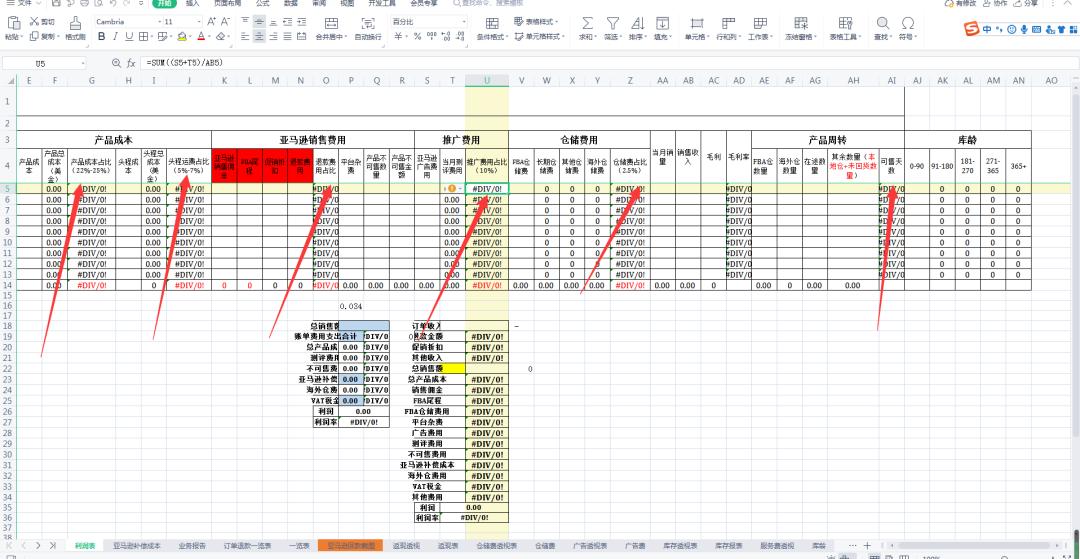
Task: Toggle Wrap Text (自动换行)
Action: (367, 22)
